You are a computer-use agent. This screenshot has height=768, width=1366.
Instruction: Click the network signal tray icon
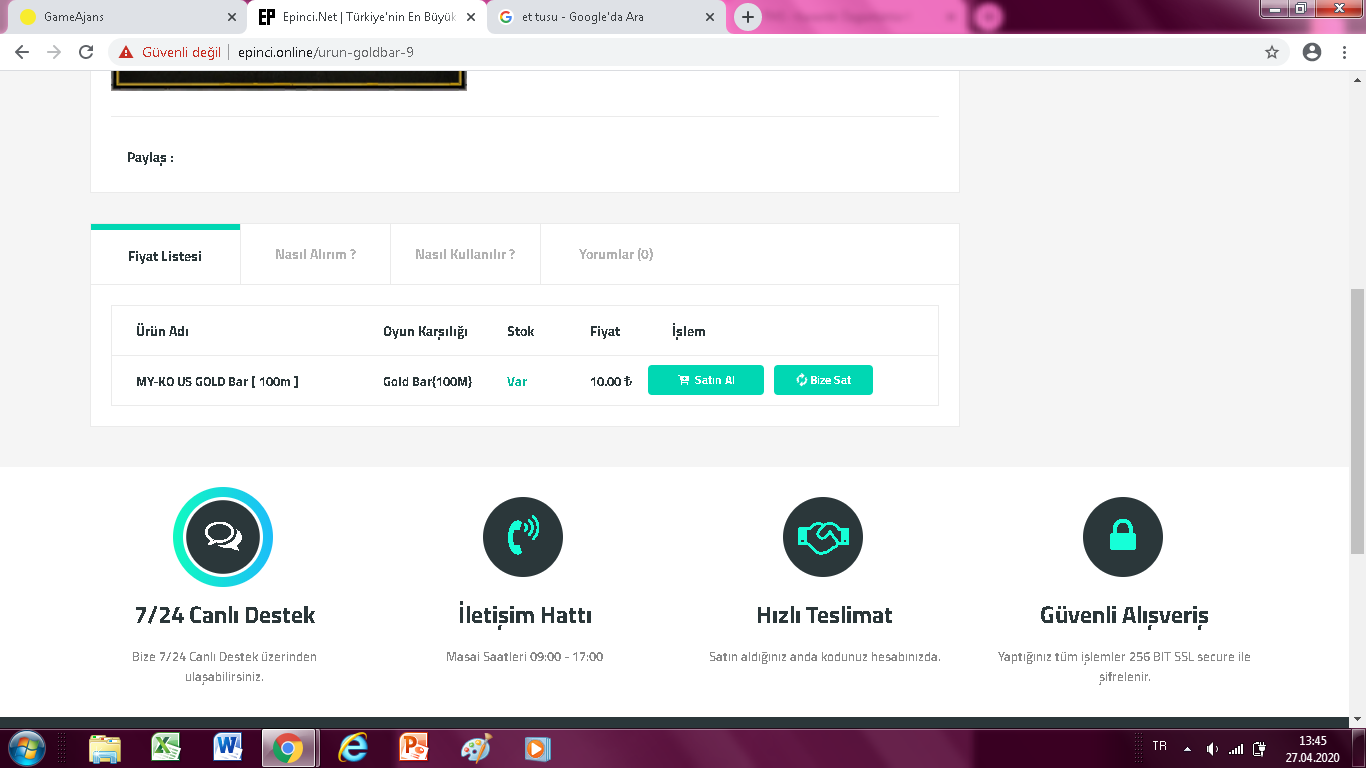click(1236, 748)
